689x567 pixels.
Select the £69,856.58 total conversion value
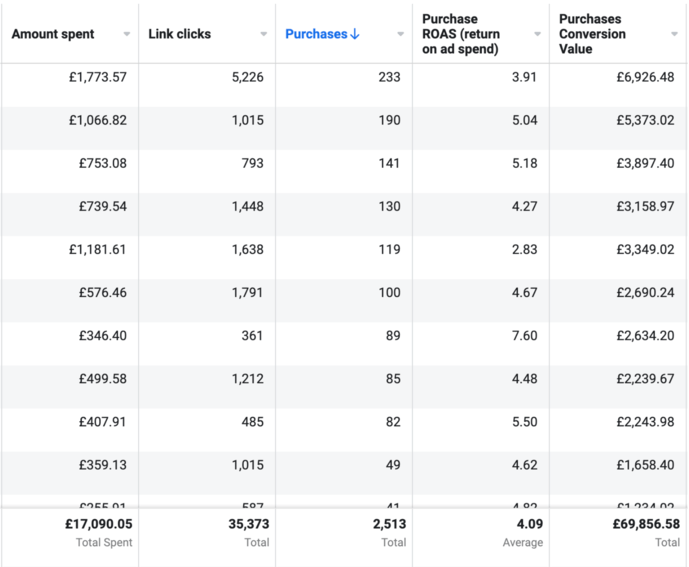pyautogui.click(x=632, y=524)
